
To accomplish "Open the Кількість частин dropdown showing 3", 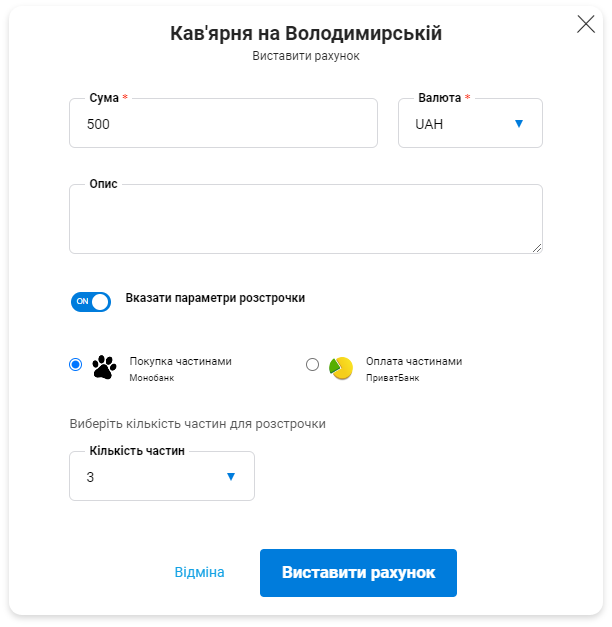I will click(x=162, y=476).
